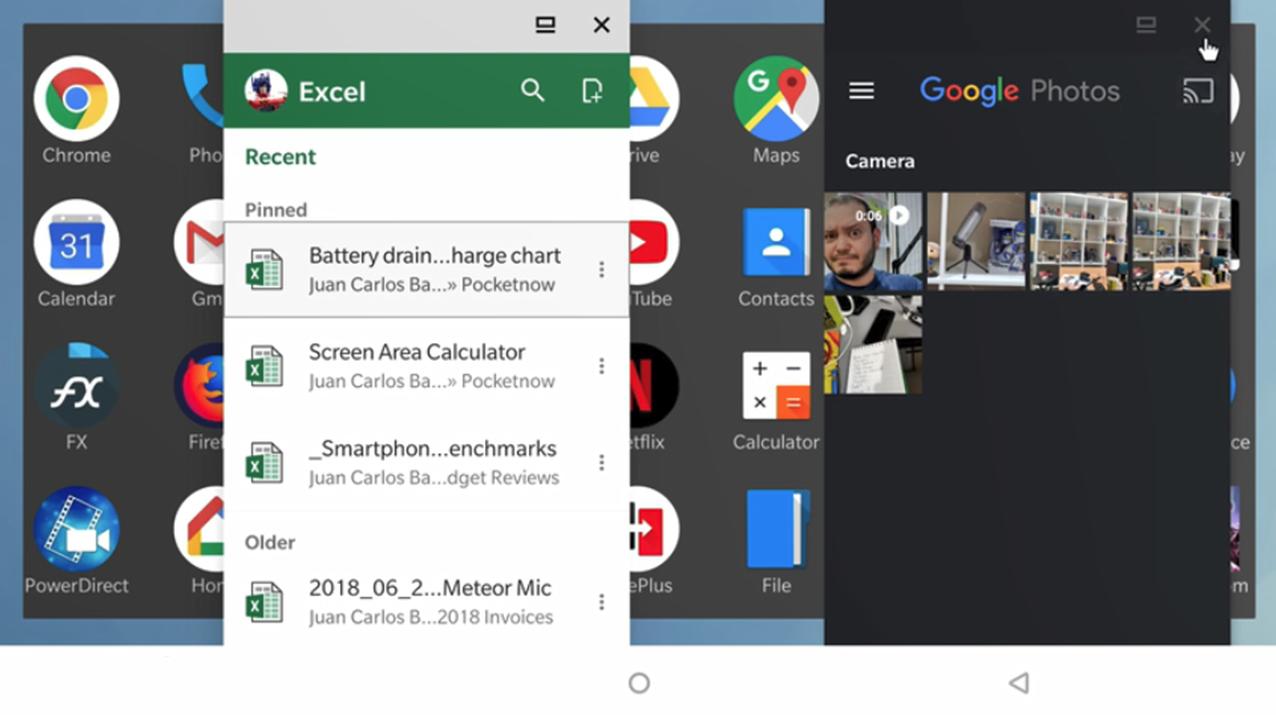
Task: Search in Excel with the magnifier icon
Action: (x=533, y=91)
